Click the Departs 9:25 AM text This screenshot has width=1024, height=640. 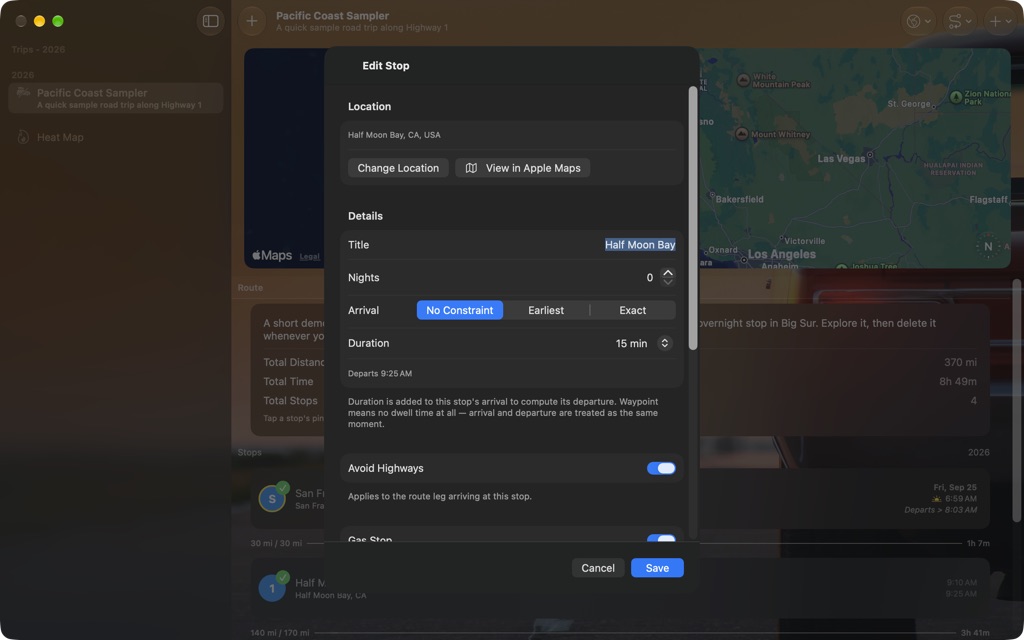coord(379,374)
